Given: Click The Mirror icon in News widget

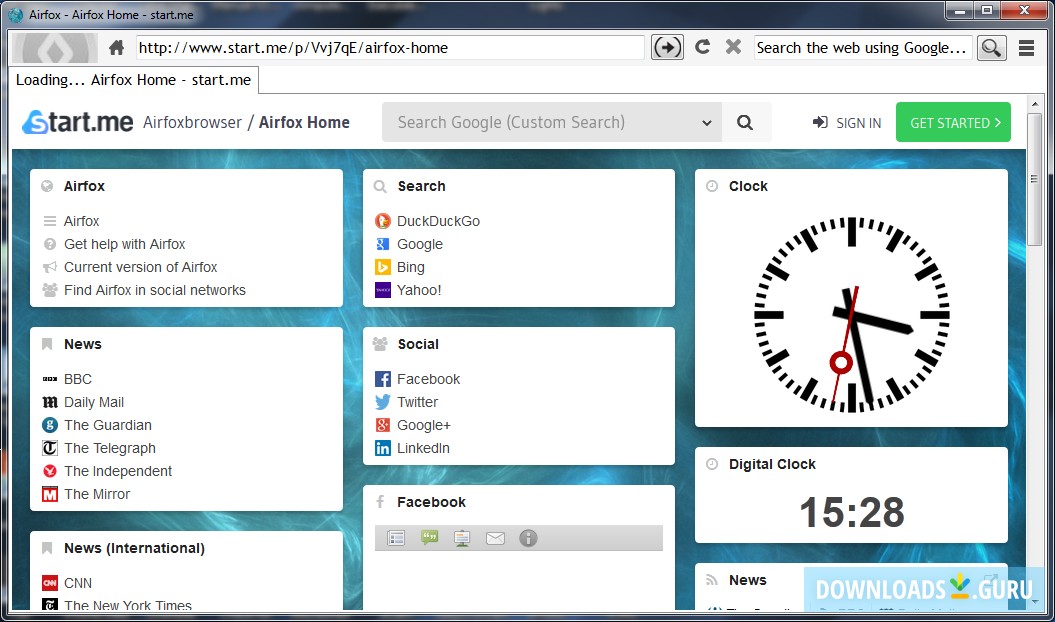Looking at the screenshot, I should [50, 494].
